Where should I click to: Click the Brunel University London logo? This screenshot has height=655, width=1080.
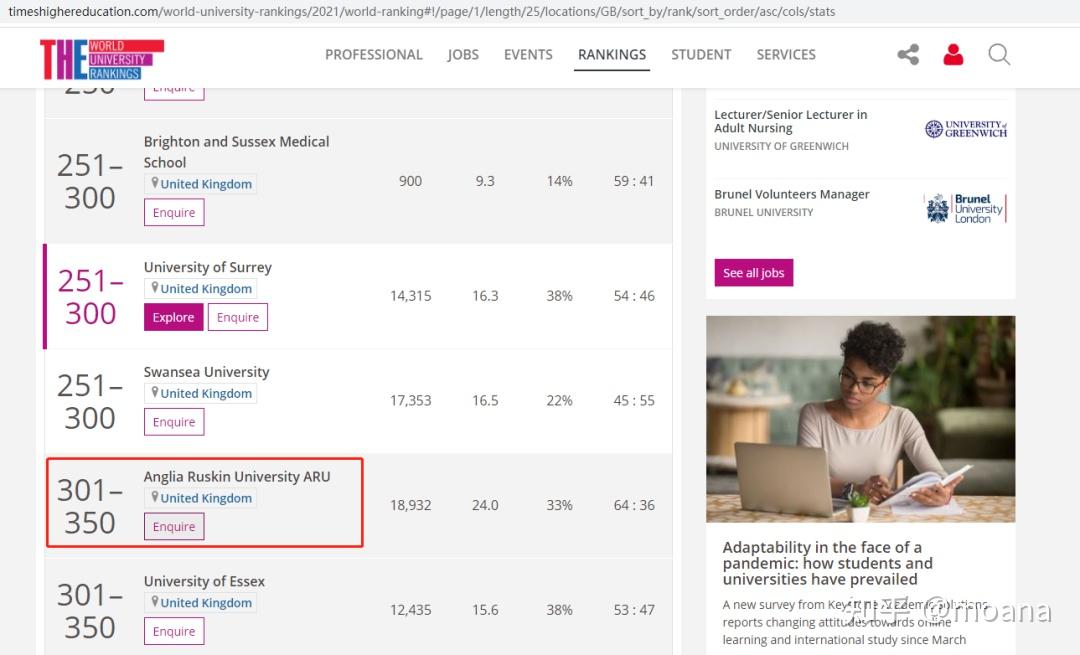point(965,208)
